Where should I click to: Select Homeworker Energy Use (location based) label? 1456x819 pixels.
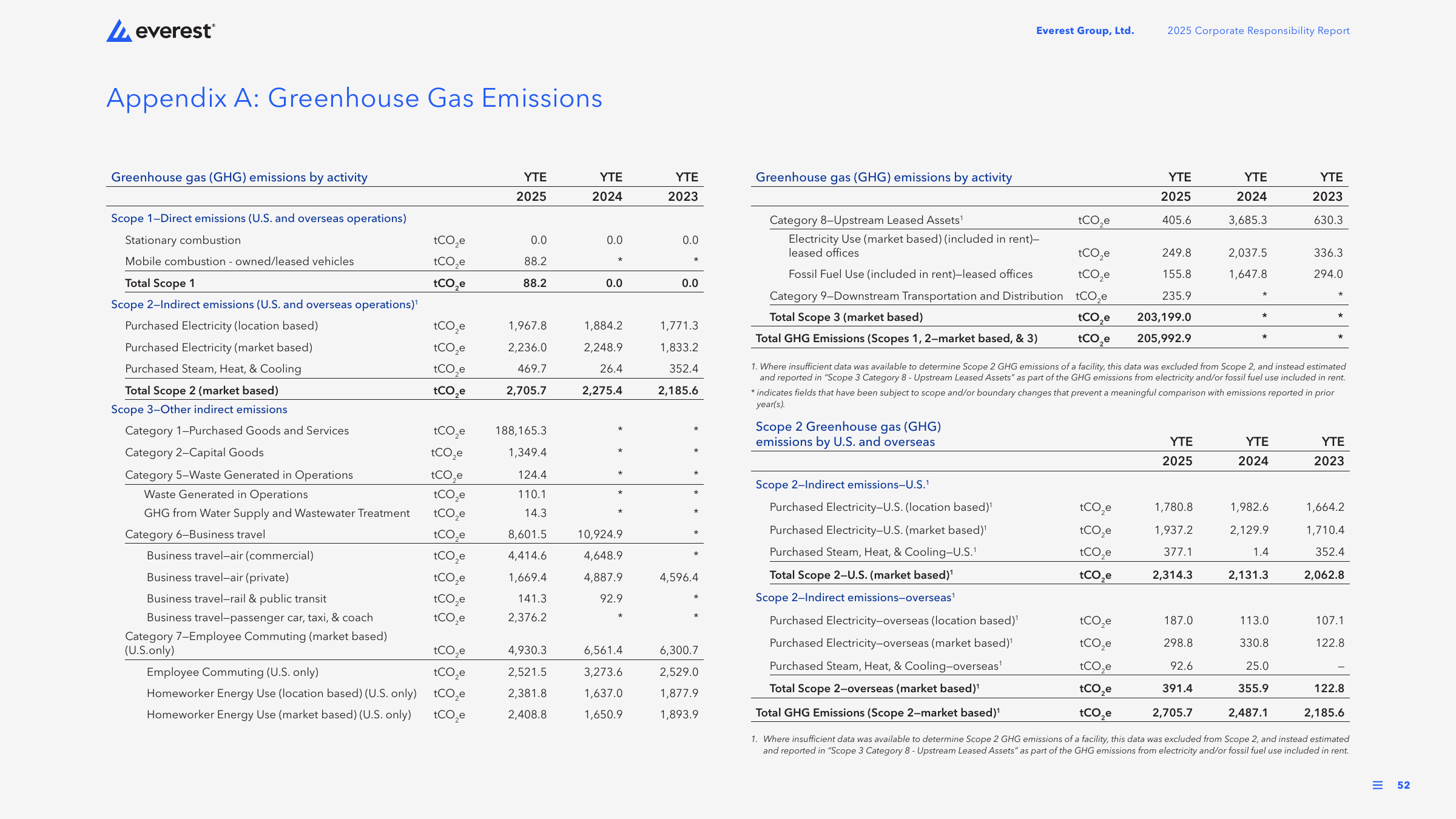click(x=281, y=693)
